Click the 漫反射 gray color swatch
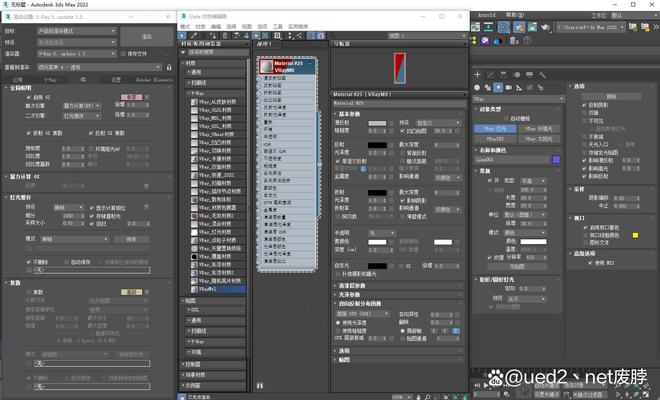The height and width of the screenshot is (400, 660). pos(377,123)
